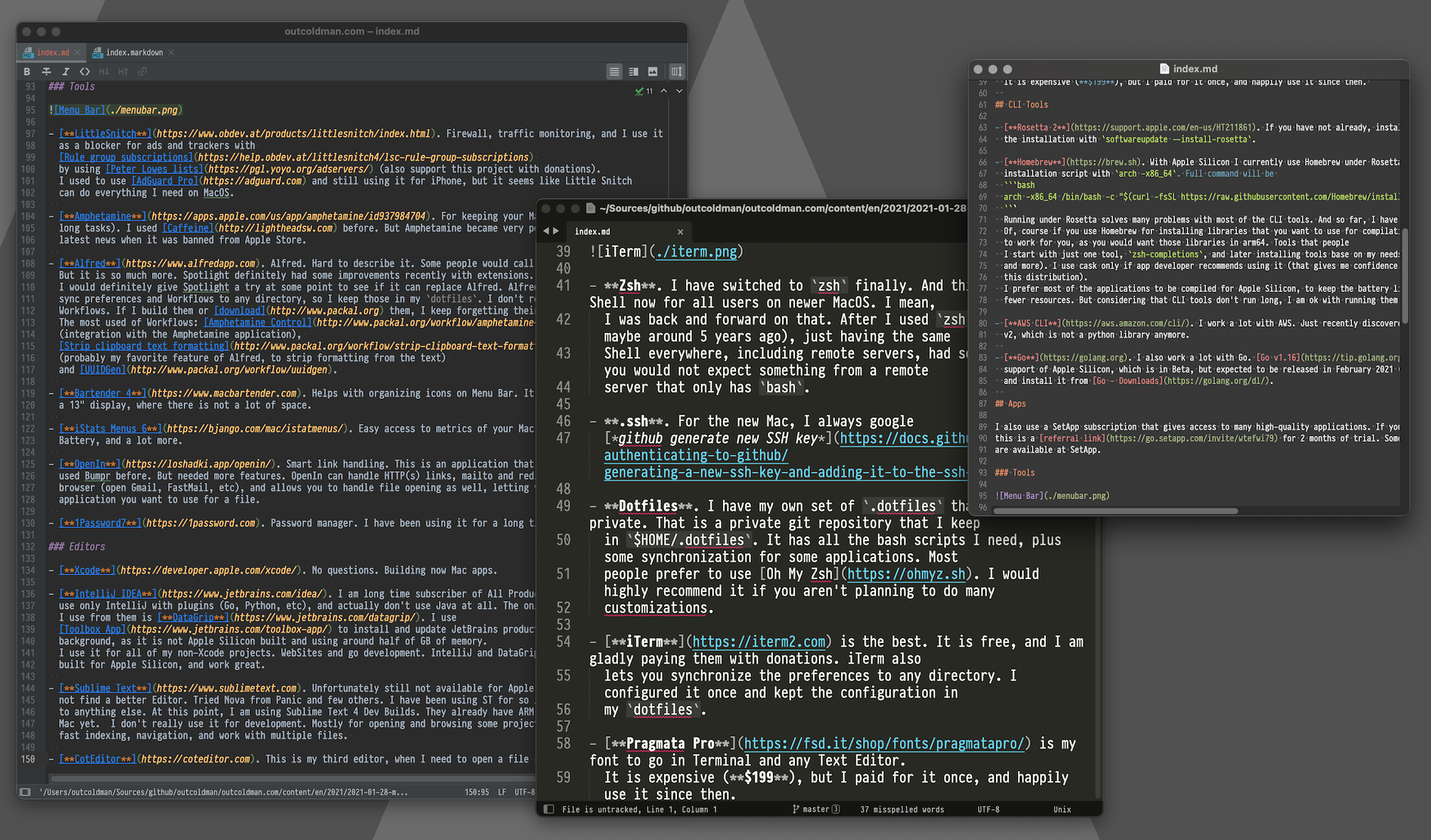The width and height of the screenshot is (1431, 840).
Task: Click file path in IntelliJ status bar
Action: [x=224, y=792]
